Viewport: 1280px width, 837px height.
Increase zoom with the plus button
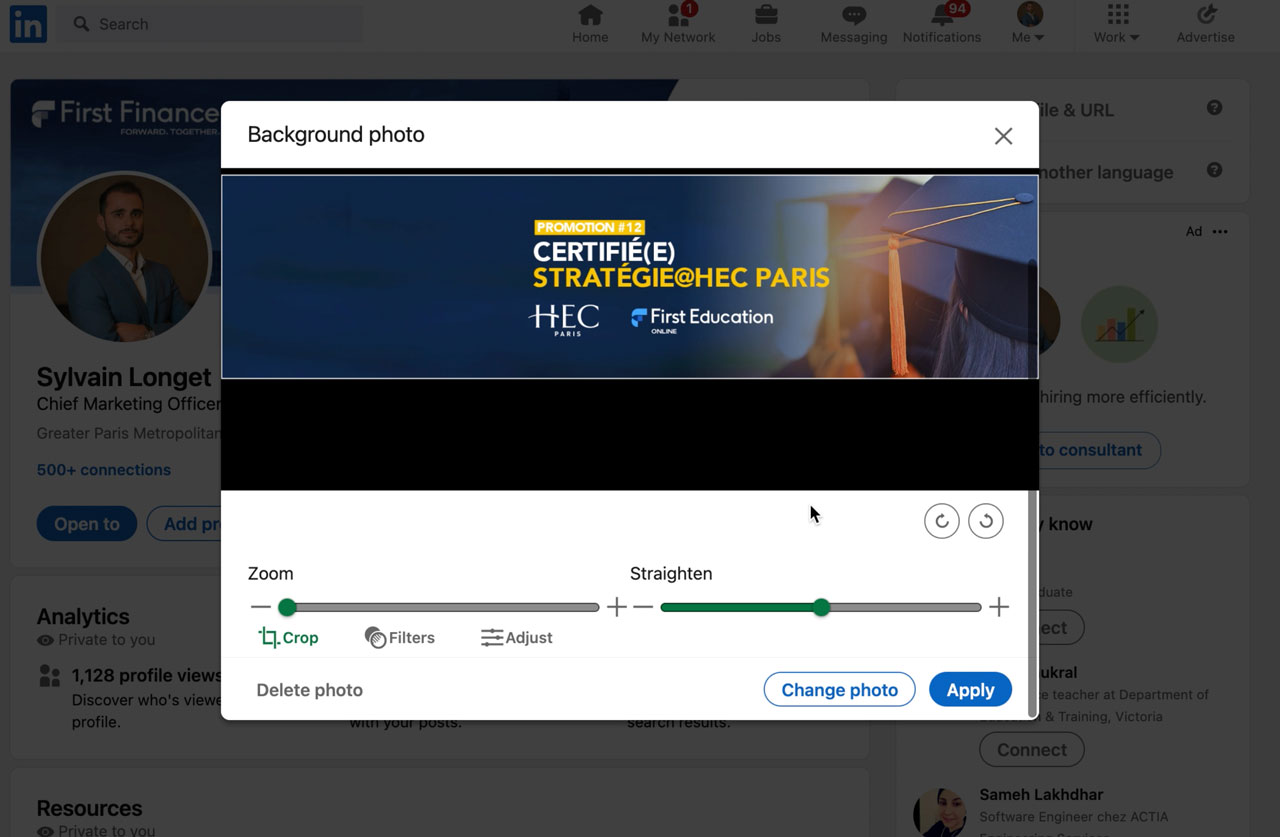coord(616,607)
